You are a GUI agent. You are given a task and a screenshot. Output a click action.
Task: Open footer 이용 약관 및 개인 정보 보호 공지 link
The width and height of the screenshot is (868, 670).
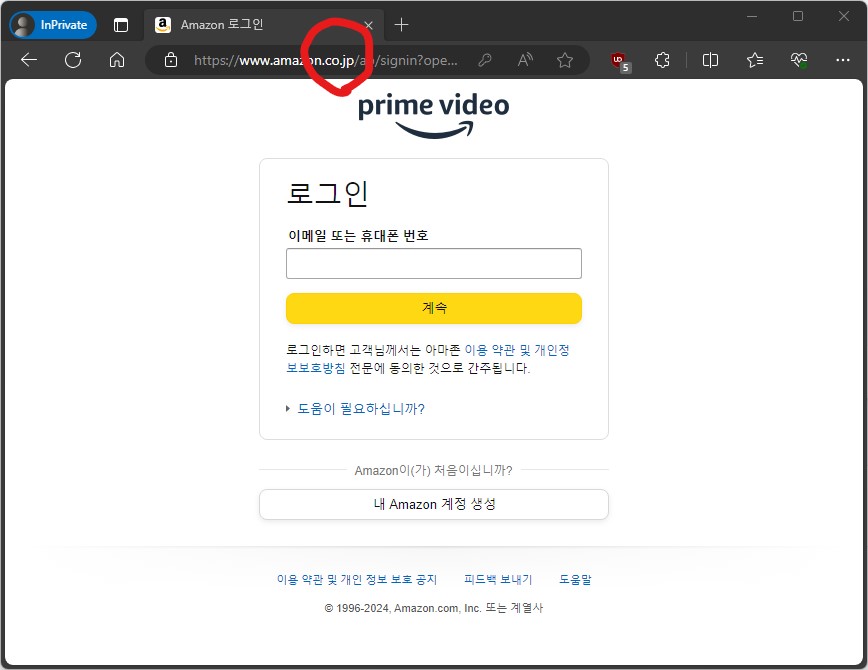point(357,580)
